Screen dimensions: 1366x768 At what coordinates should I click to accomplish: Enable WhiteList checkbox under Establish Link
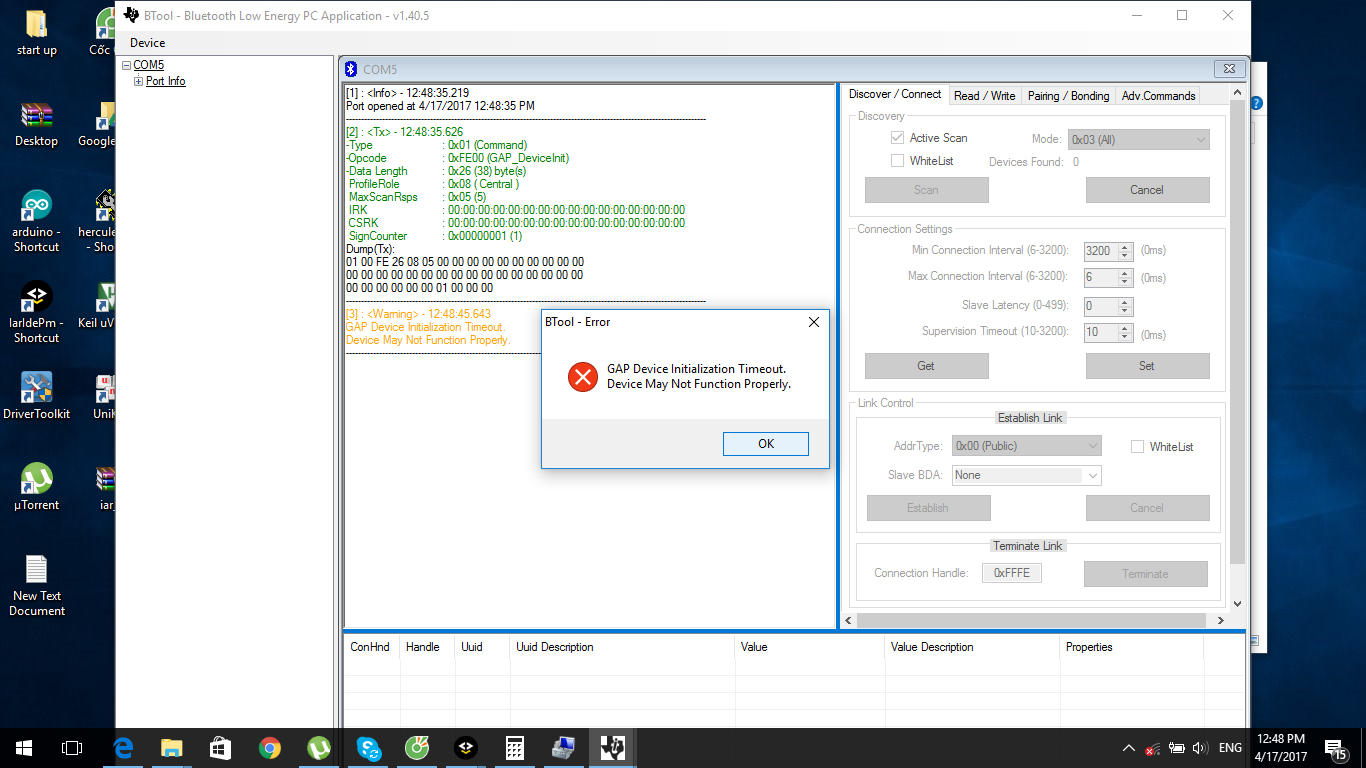point(1137,447)
